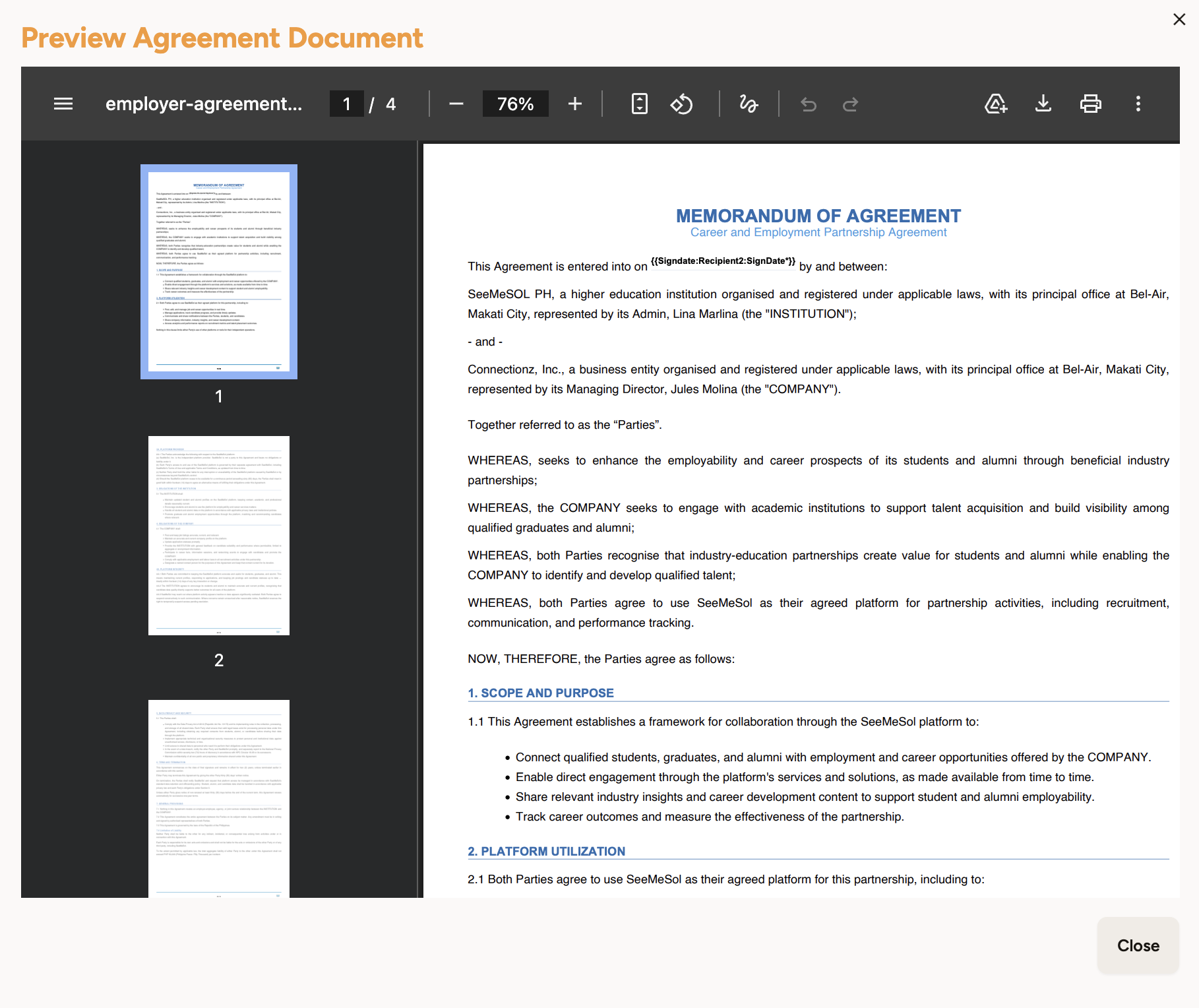Click the 76% zoom level field

(515, 104)
